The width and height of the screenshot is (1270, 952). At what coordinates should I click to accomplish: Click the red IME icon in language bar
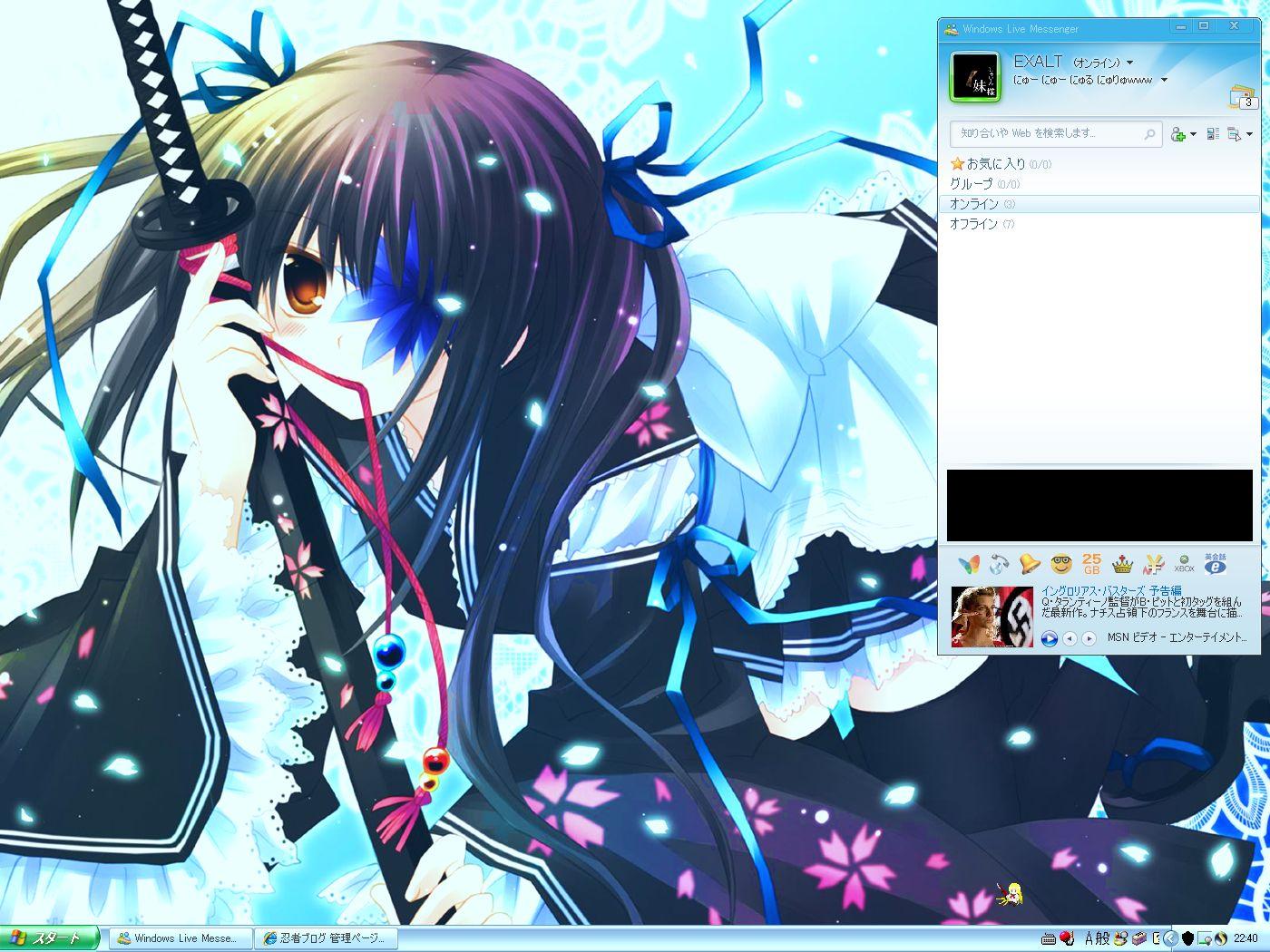pyautogui.click(x=1067, y=938)
